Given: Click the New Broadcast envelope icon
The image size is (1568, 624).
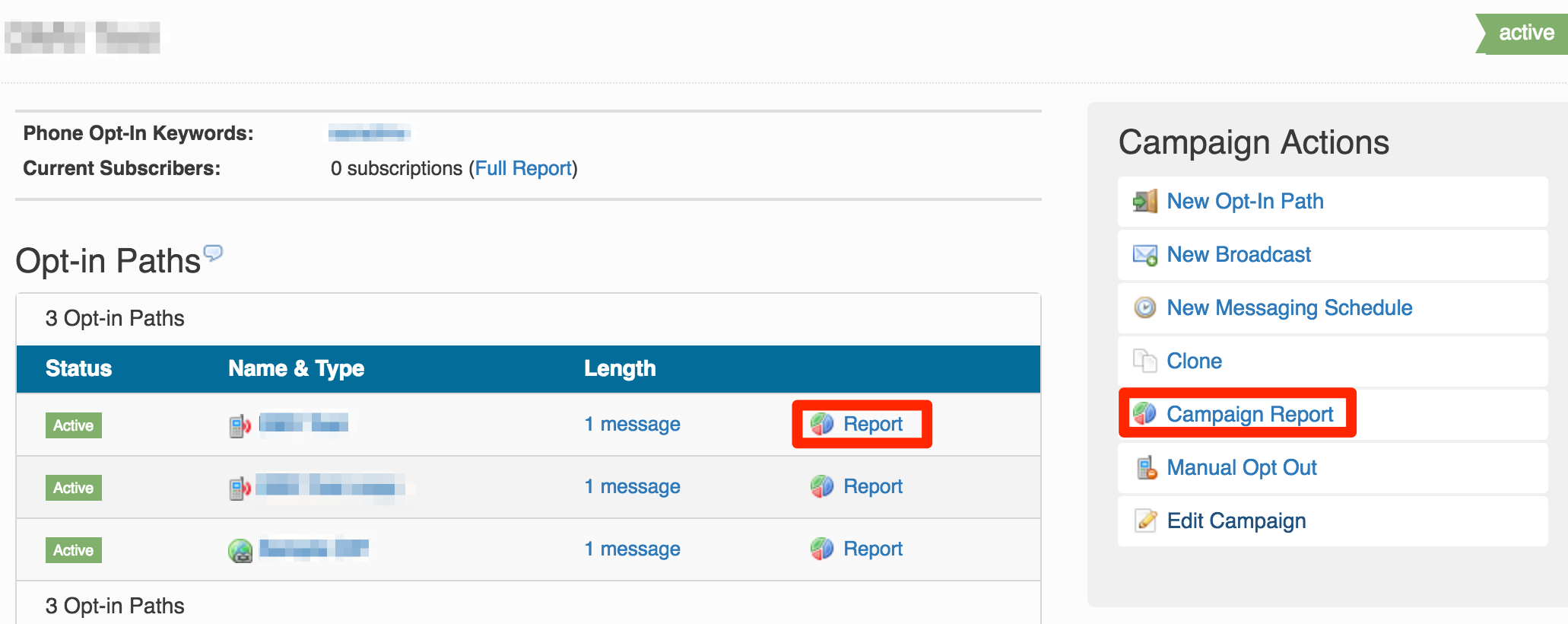Looking at the screenshot, I should click(1144, 255).
